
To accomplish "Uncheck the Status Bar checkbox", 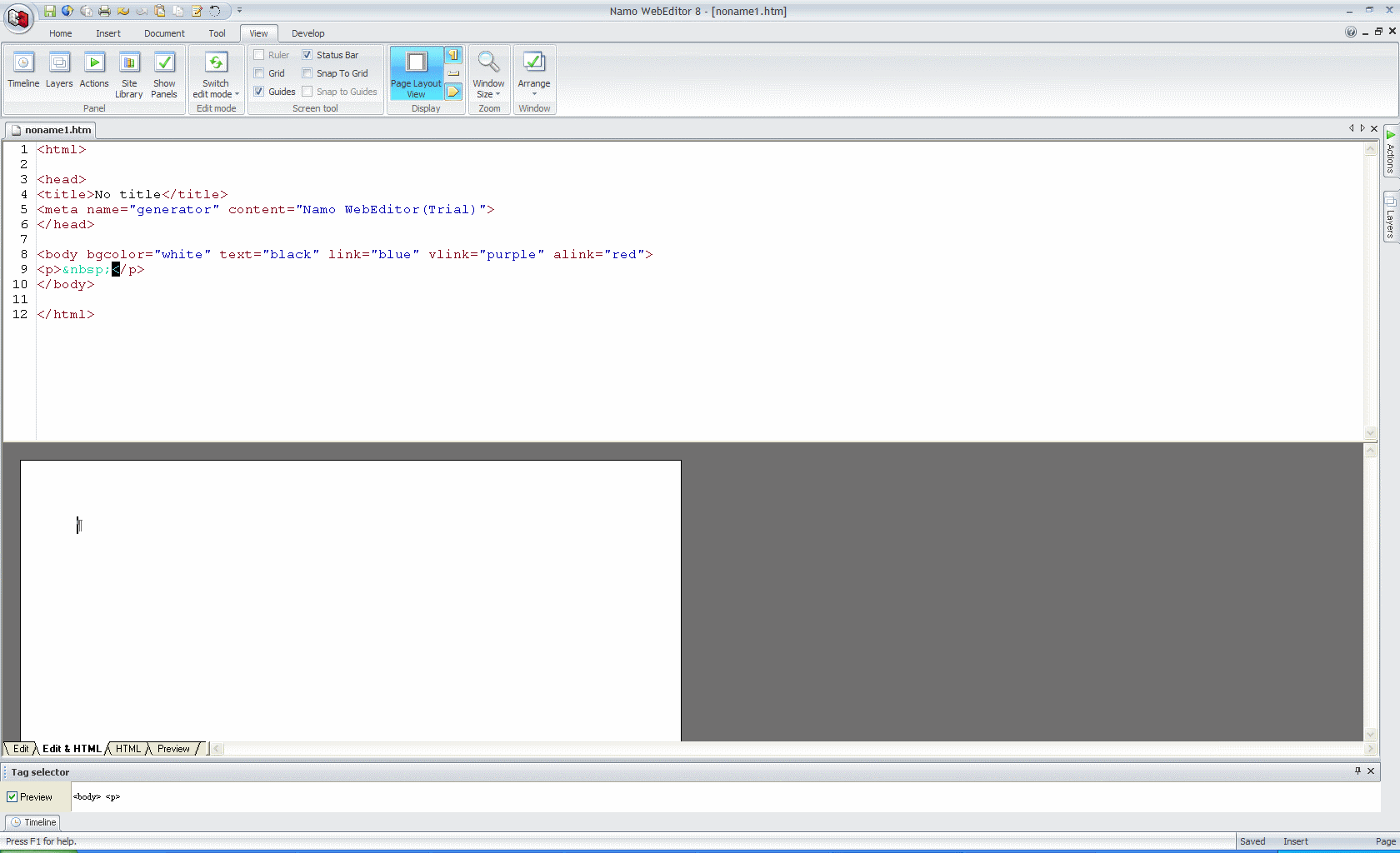I will [x=307, y=55].
